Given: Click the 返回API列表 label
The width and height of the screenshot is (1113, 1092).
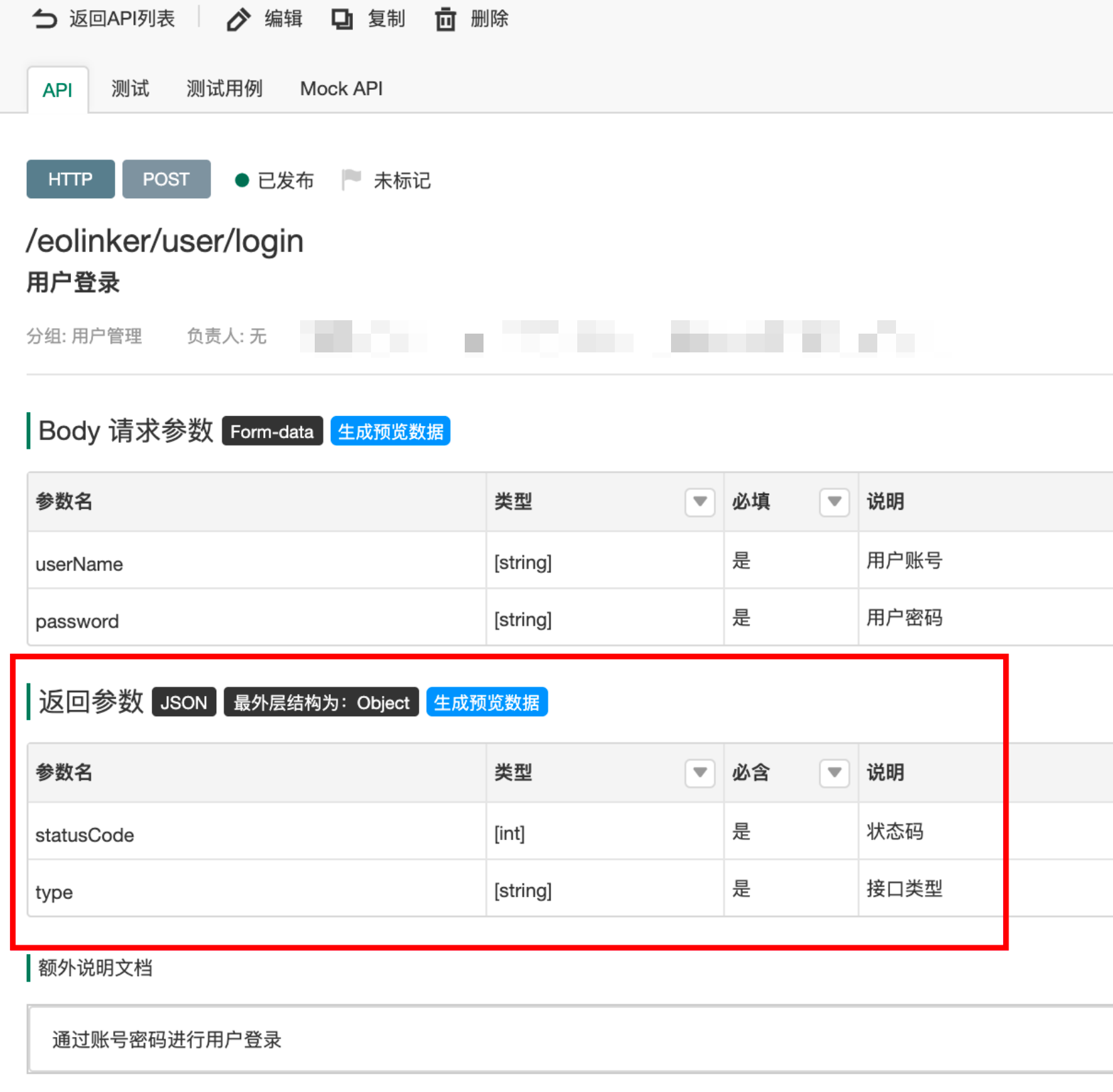Looking at the screenshot, I should [122, 19].
